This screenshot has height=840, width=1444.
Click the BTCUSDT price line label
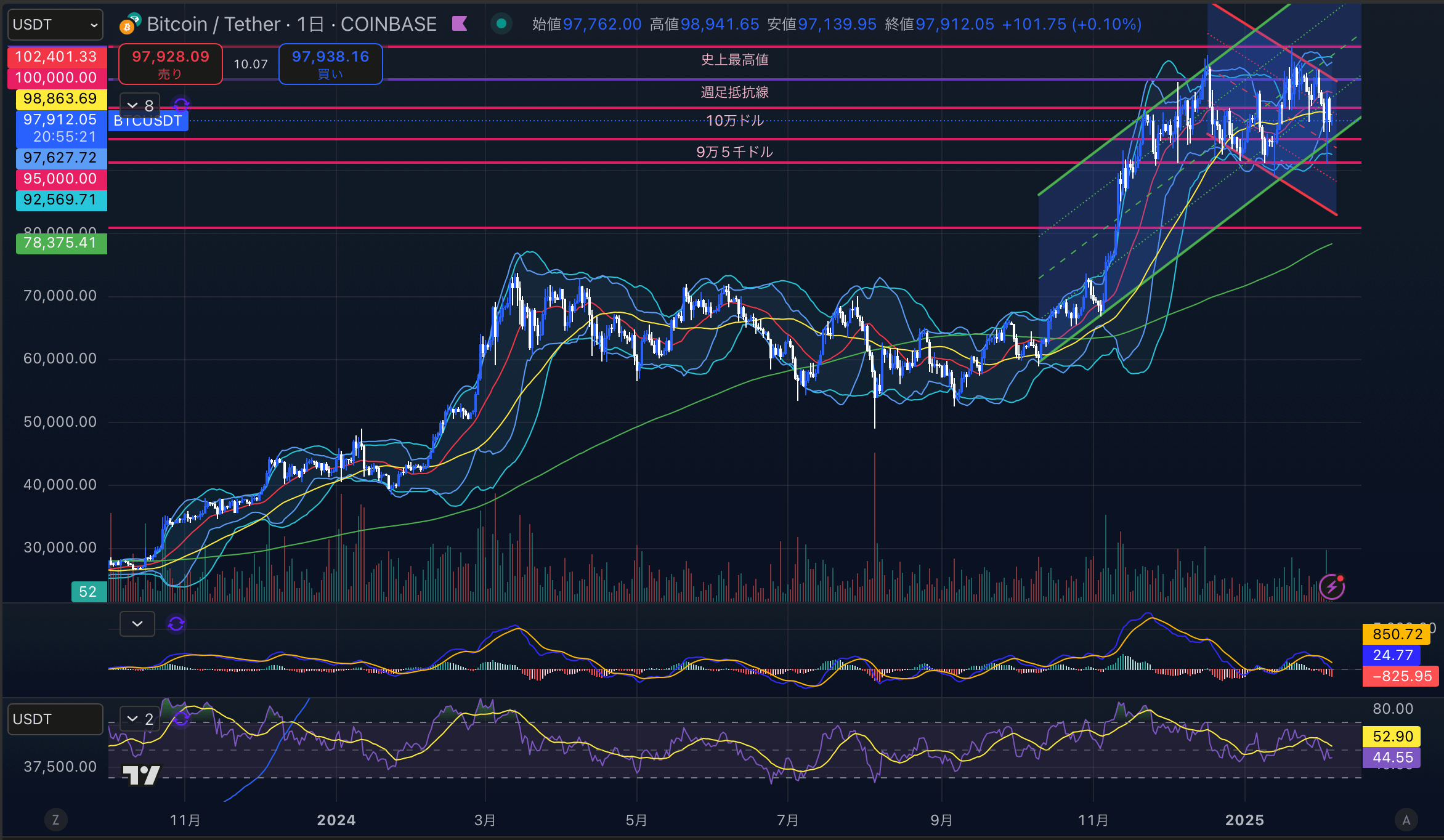pos(148,121)
